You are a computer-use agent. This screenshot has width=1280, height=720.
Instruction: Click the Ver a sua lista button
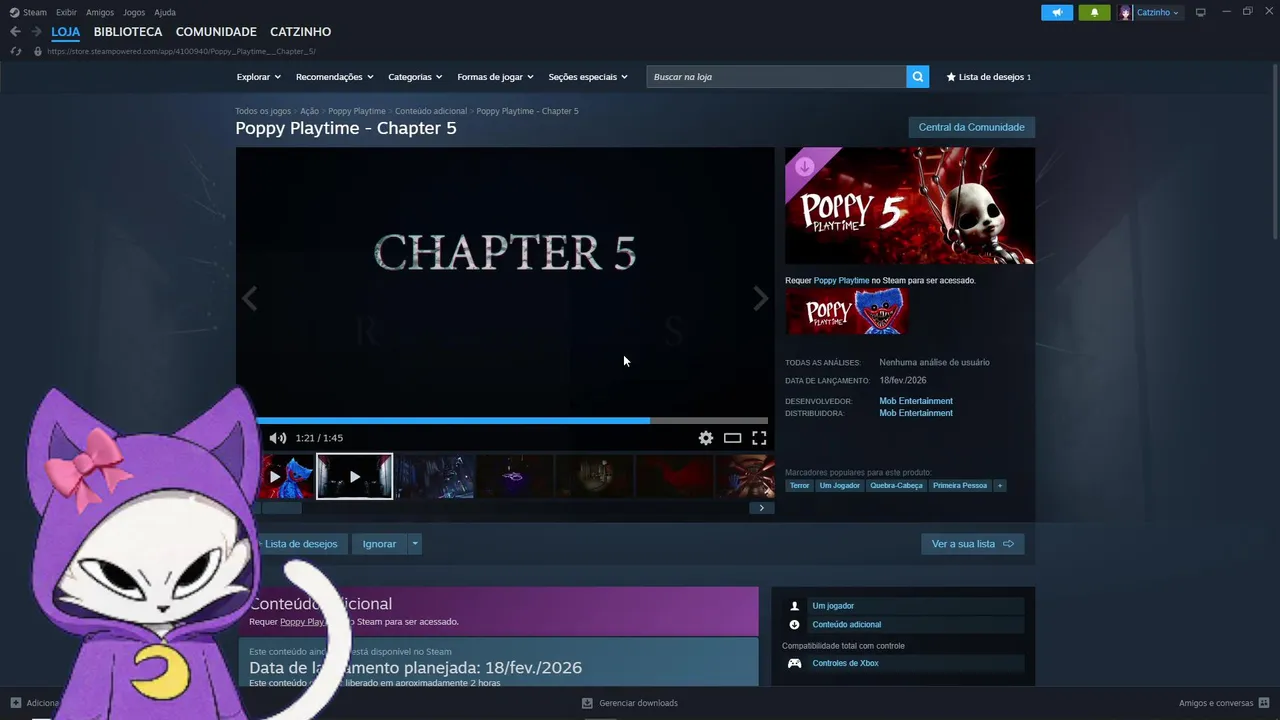point(972,544)
